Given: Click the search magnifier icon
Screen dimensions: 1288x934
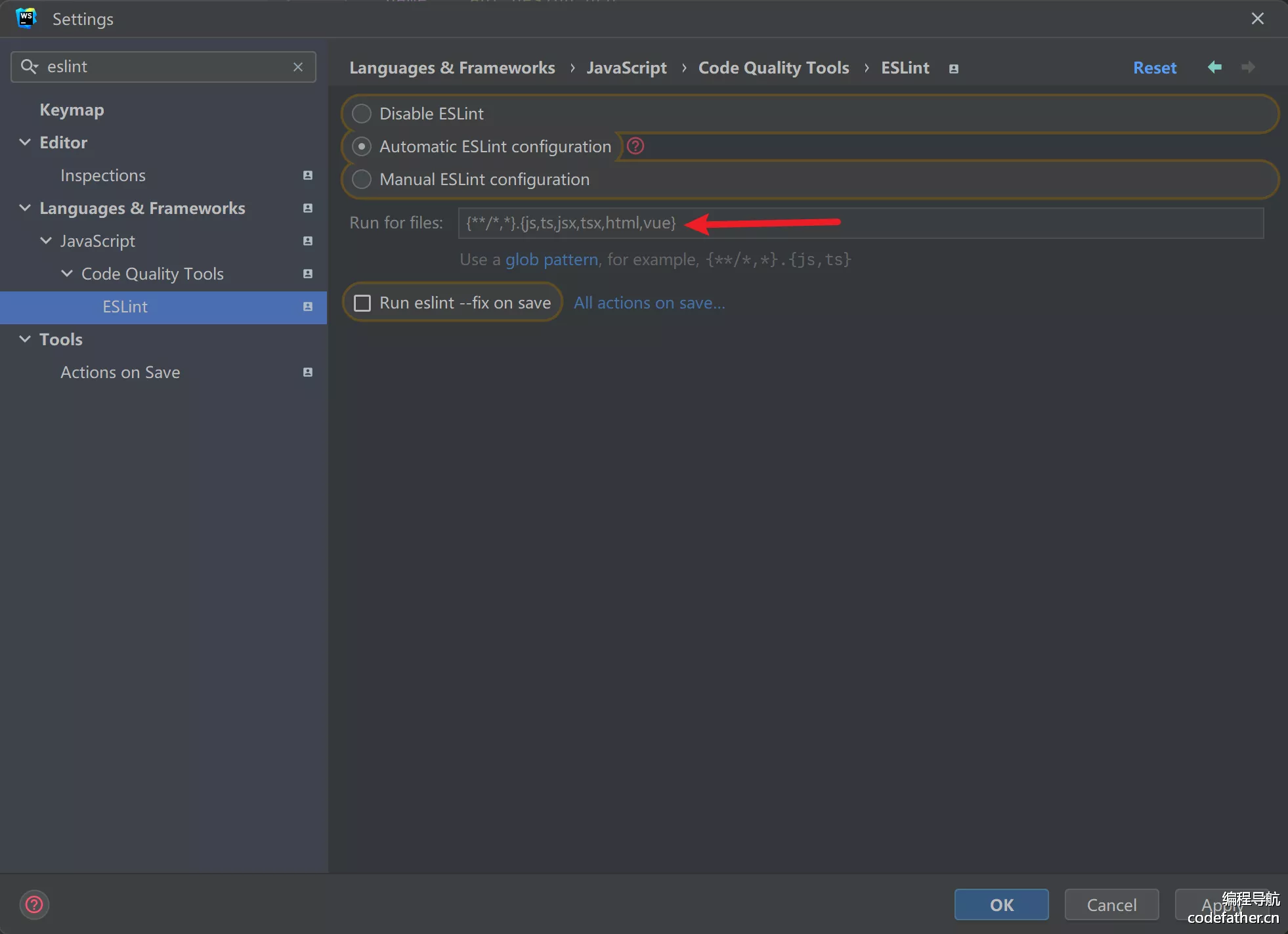Looking at the screenshot, I should click(29, 66).
